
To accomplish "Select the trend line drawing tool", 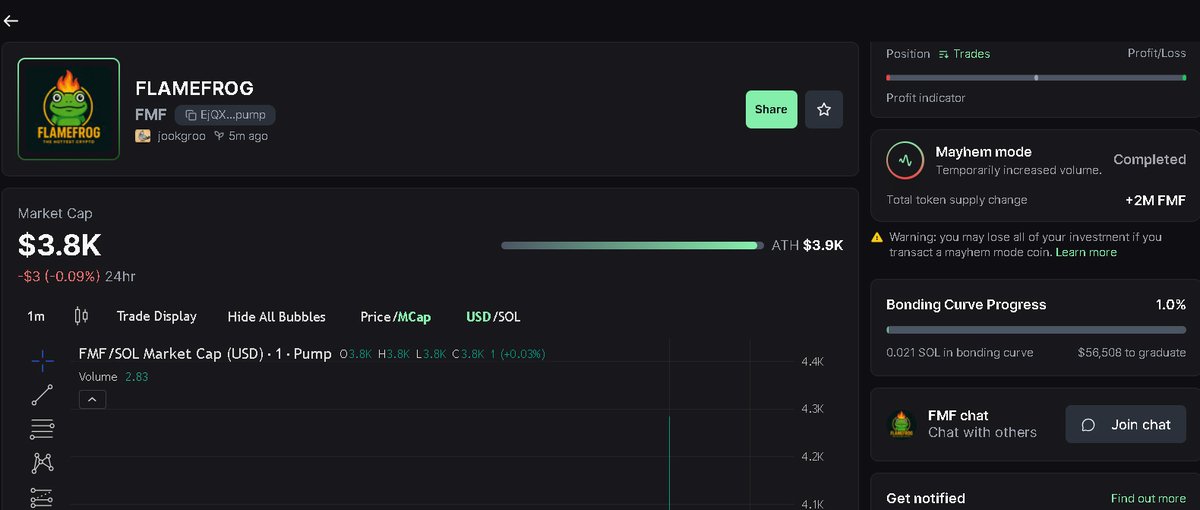I will 42,395.
